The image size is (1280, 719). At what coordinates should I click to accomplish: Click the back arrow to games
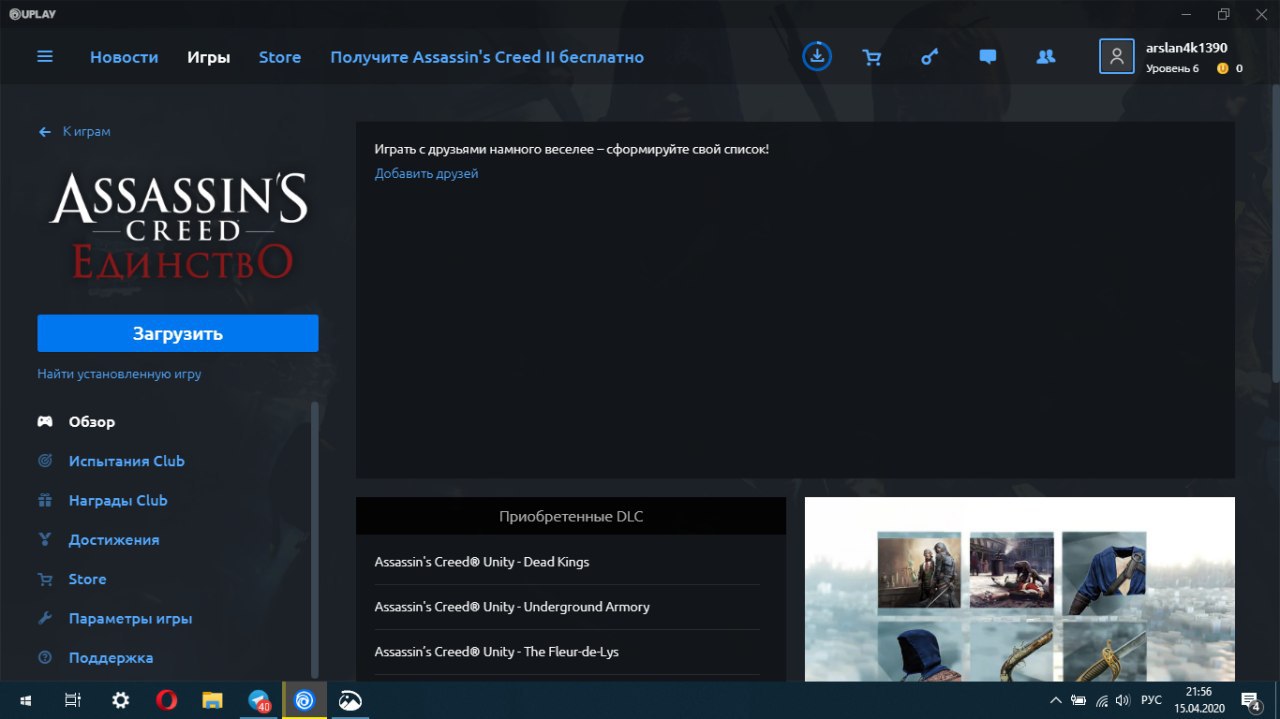(44, 132)
